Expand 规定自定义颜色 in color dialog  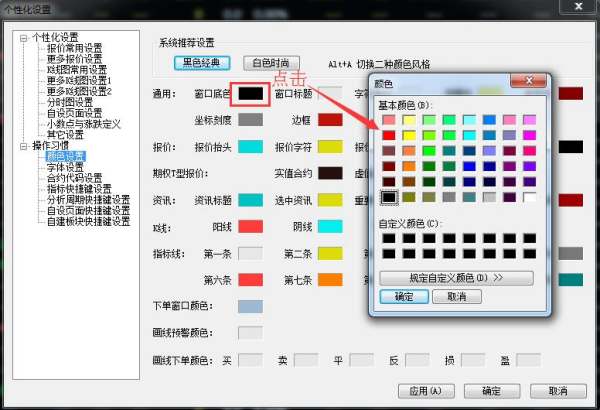(x=456, y=278)
